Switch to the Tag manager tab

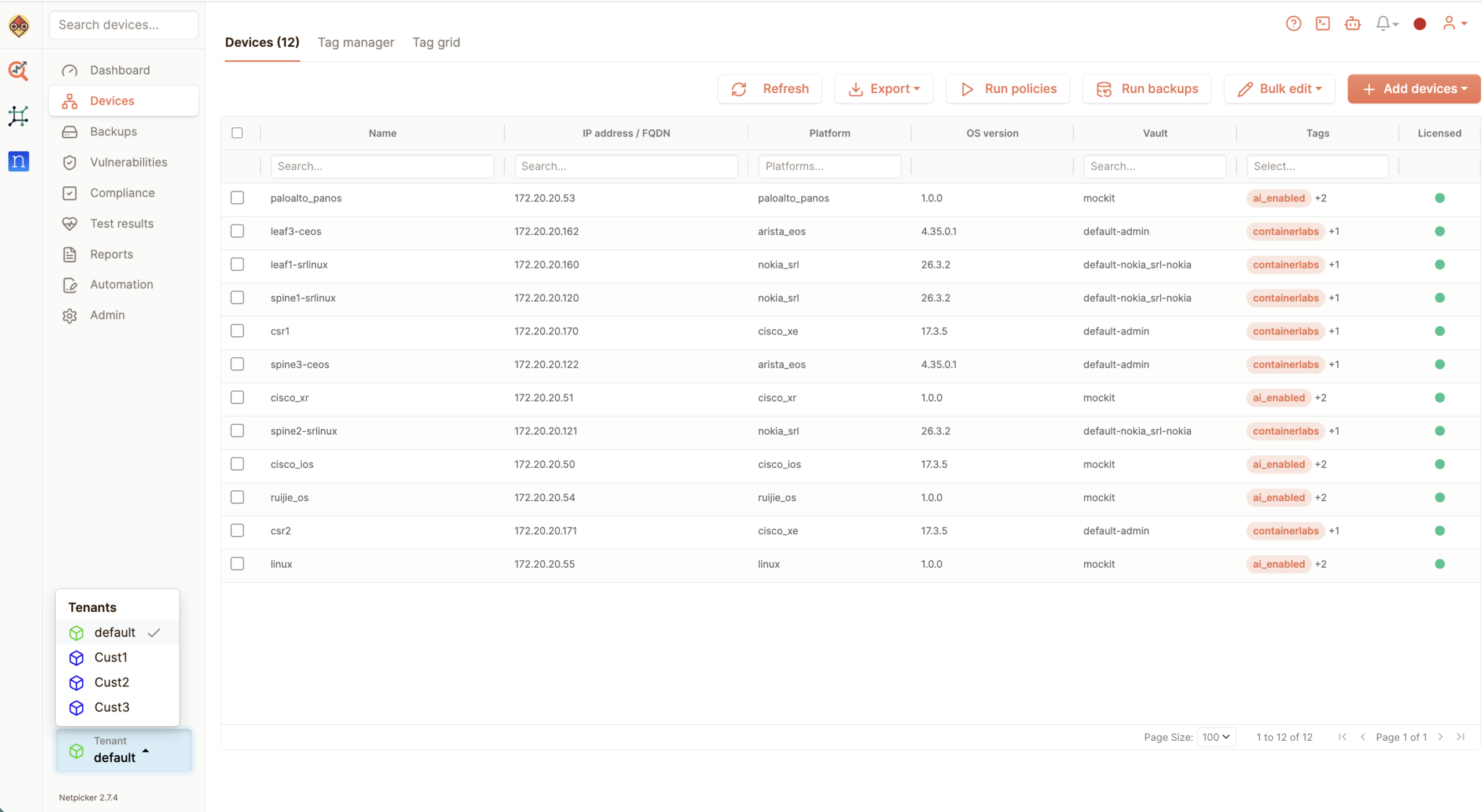pos(356,42)
